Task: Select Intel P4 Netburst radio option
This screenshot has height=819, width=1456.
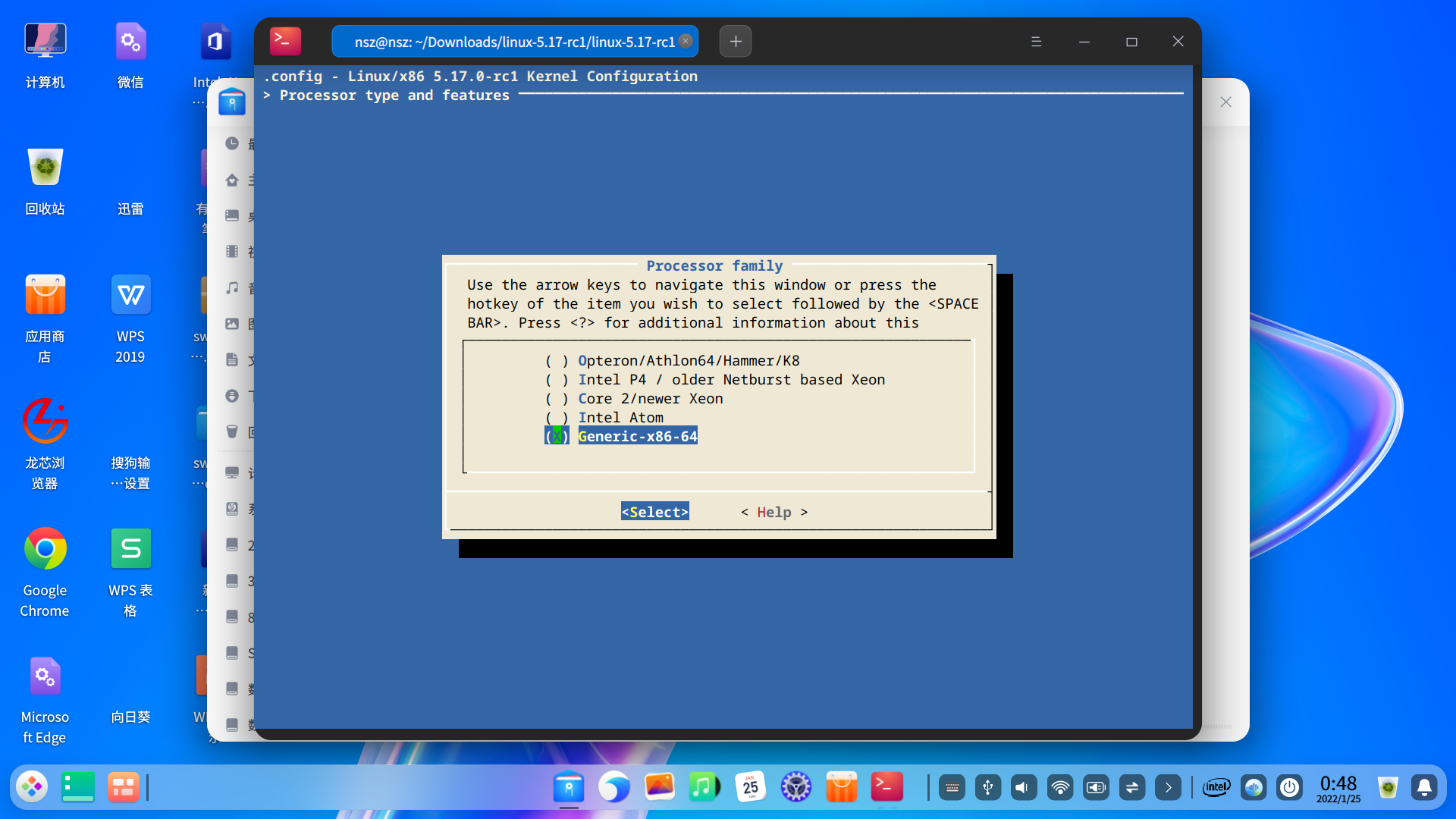Action: [730, 380]
